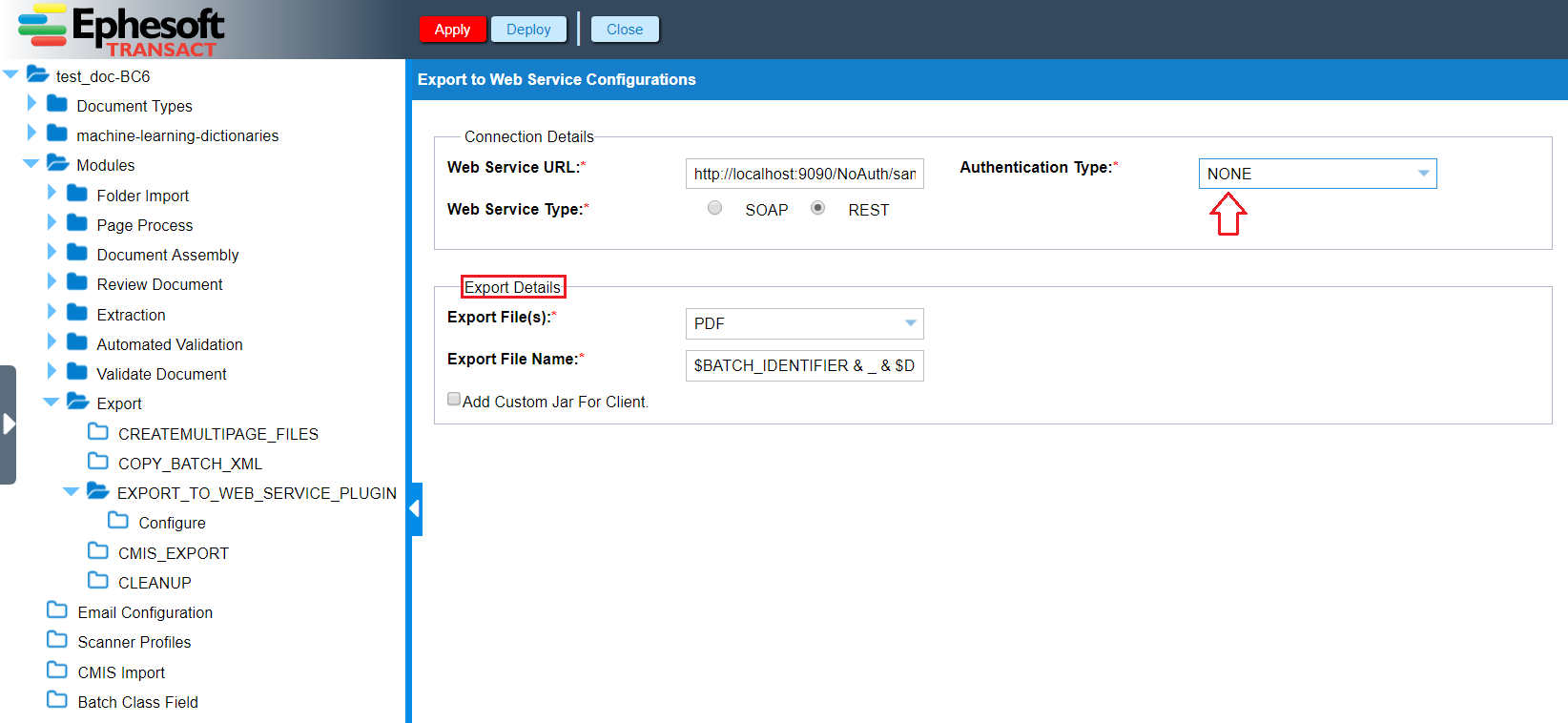The width and height of the screenshot is (1568, 723).
Task: Open the Configure tree item
Action: (x=172, y=523)
